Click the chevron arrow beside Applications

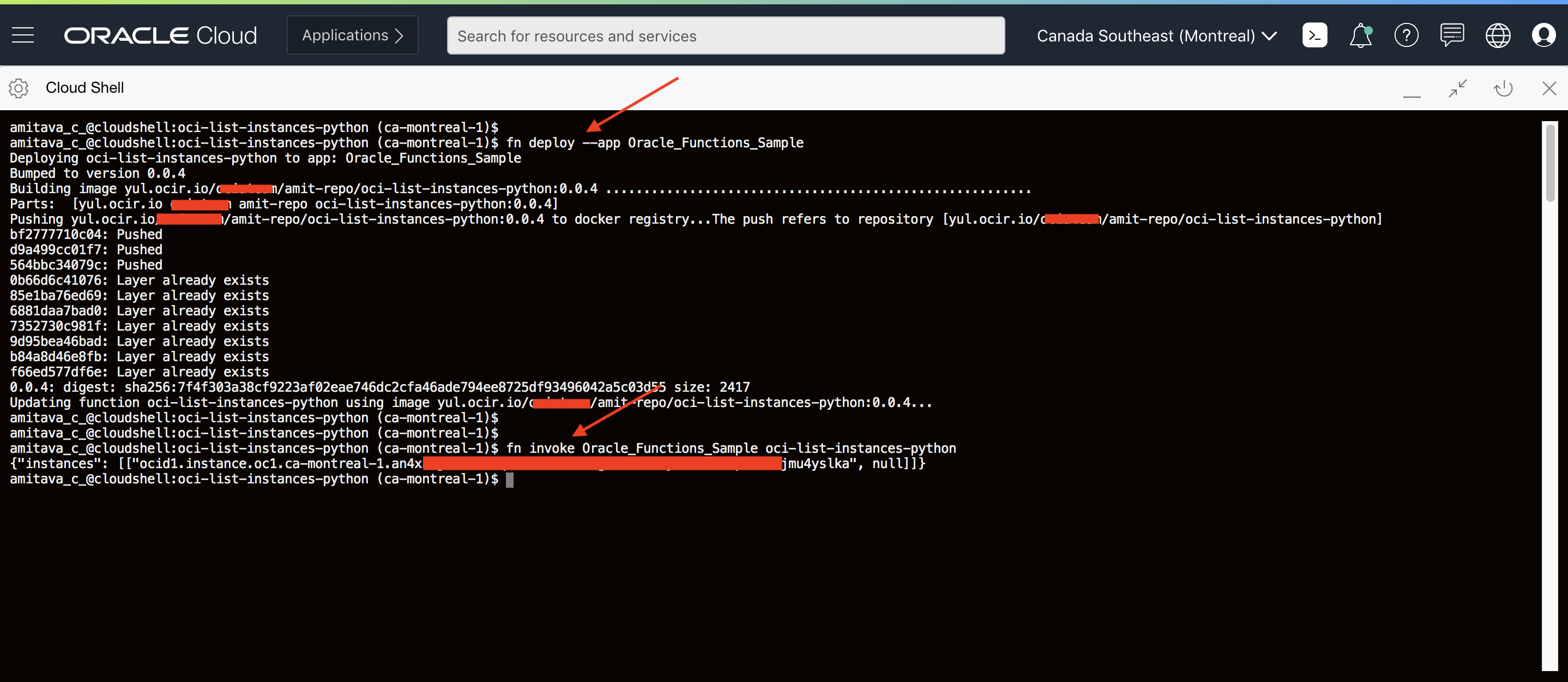[x=399, y=35]
